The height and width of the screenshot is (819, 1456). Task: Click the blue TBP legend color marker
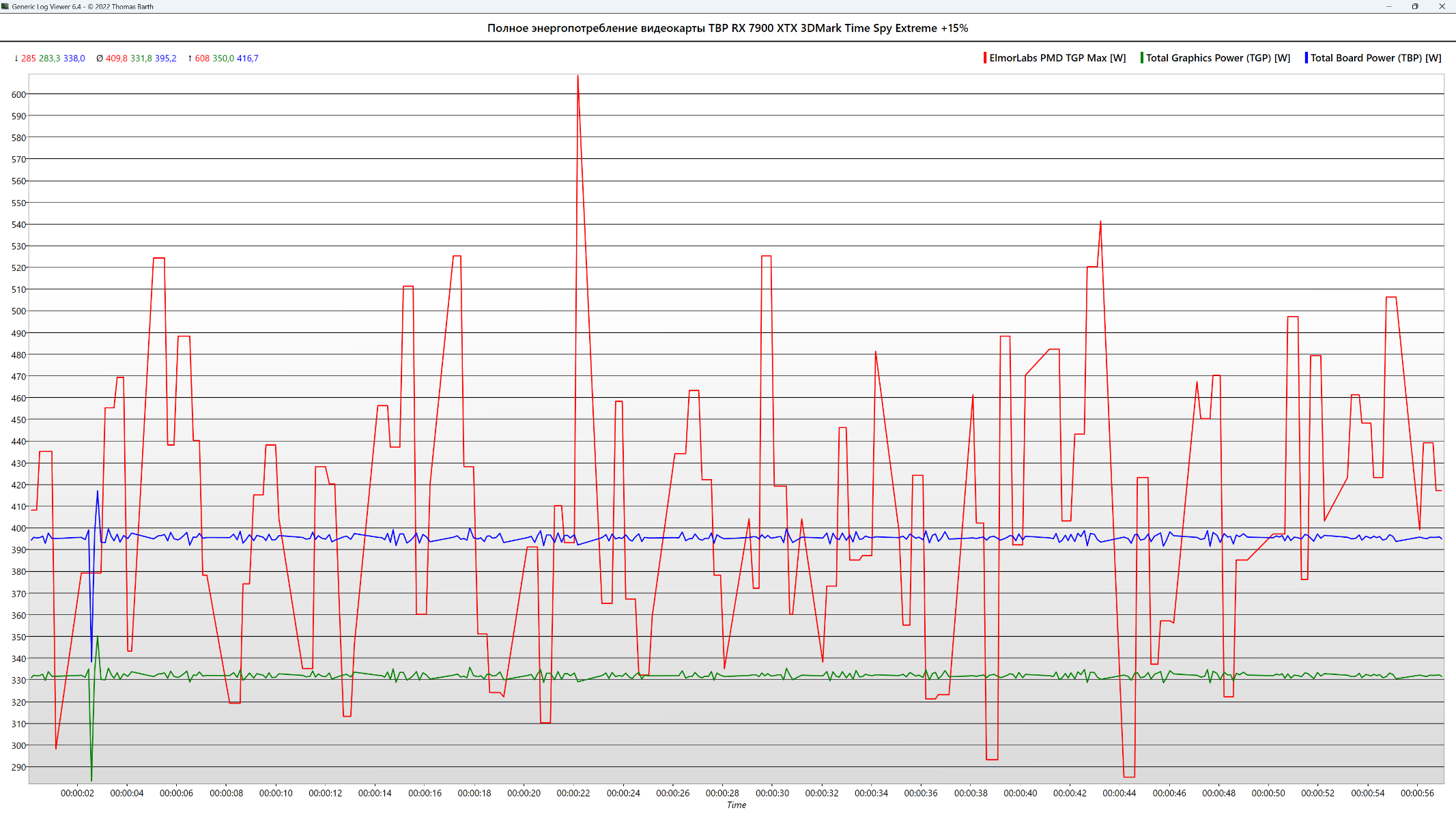(1307, 58)
